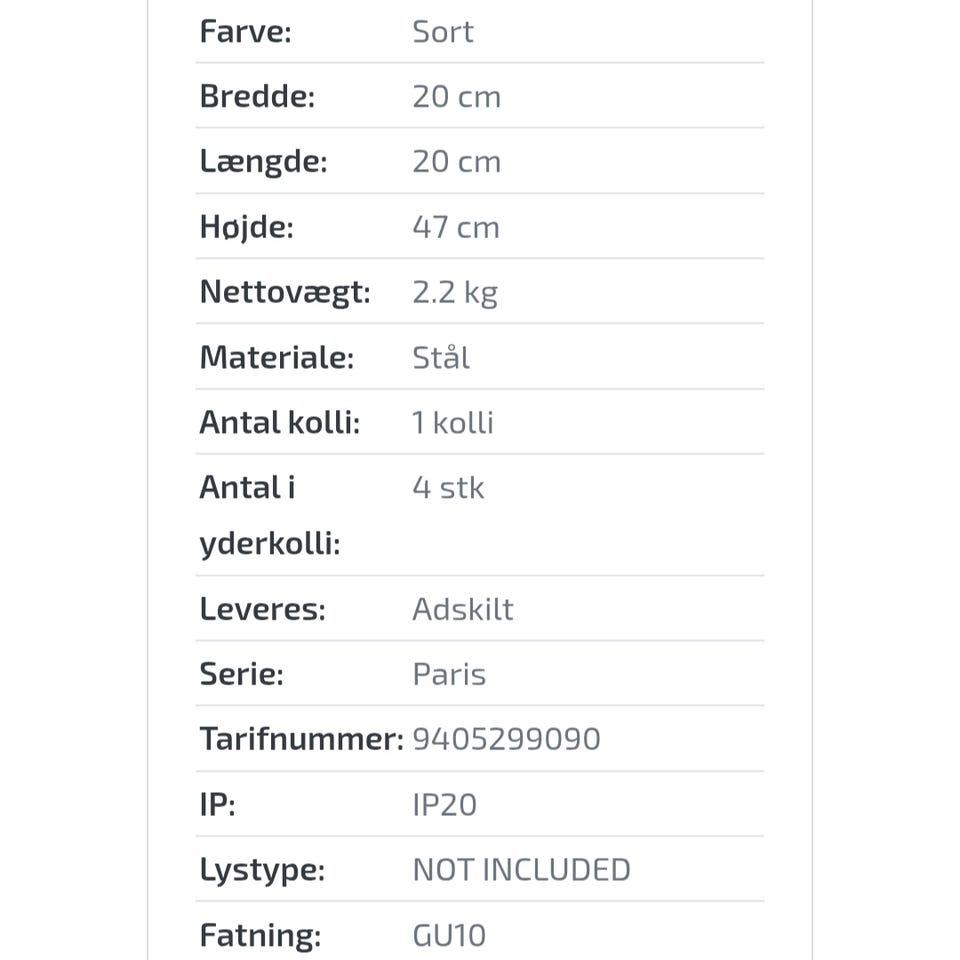960x960 pixels.
Task: Click the Nettovægt label
Action: tap(285, 292)
